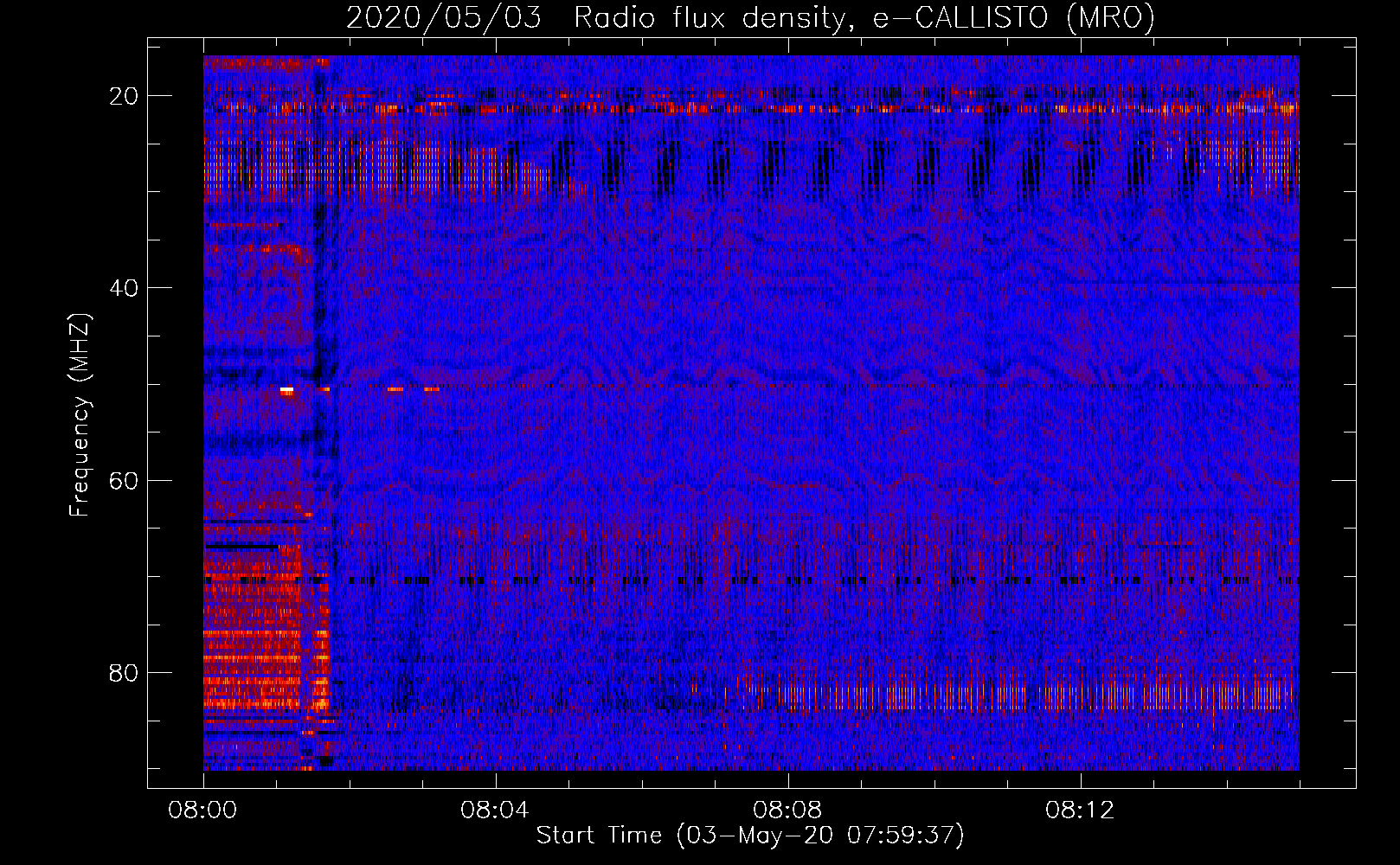Click the 'Frequency (MHZ)' axis label

(x=79, y=414)
